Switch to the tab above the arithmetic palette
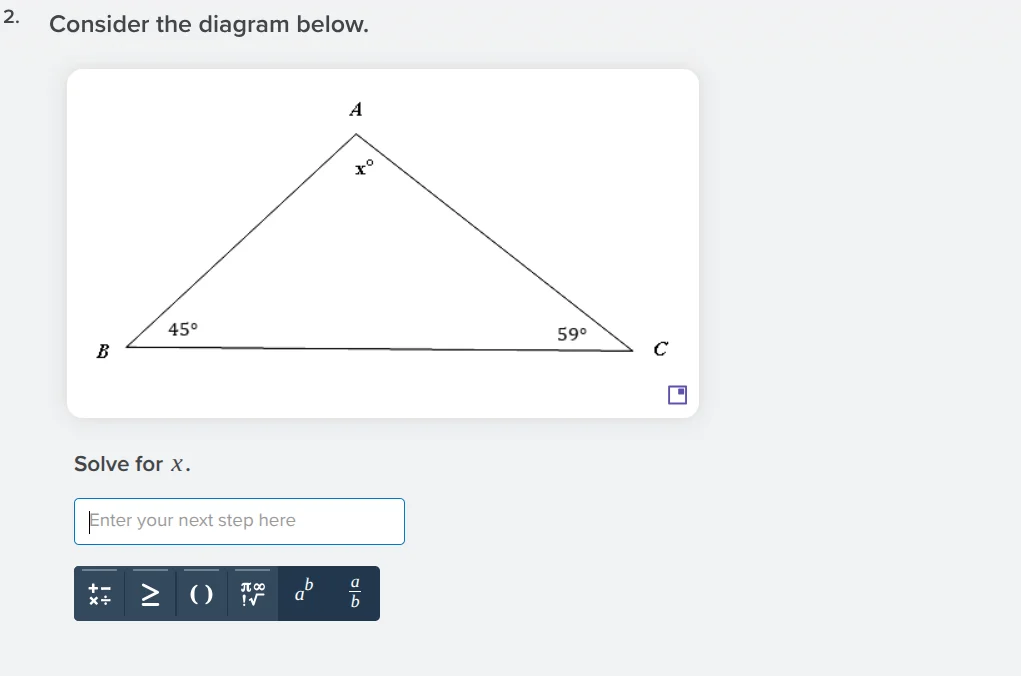 point(99,570)
